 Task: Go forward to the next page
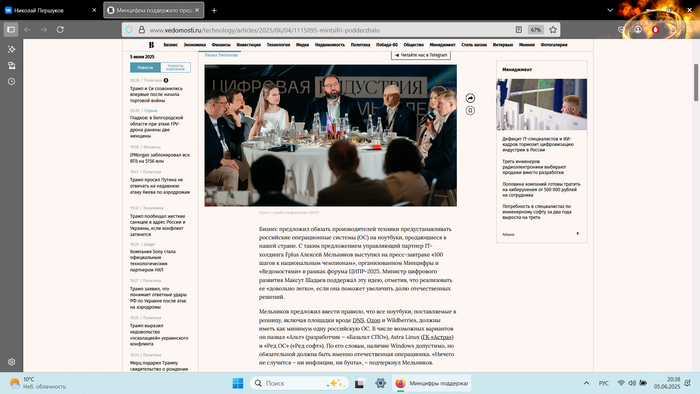[44, 29]
